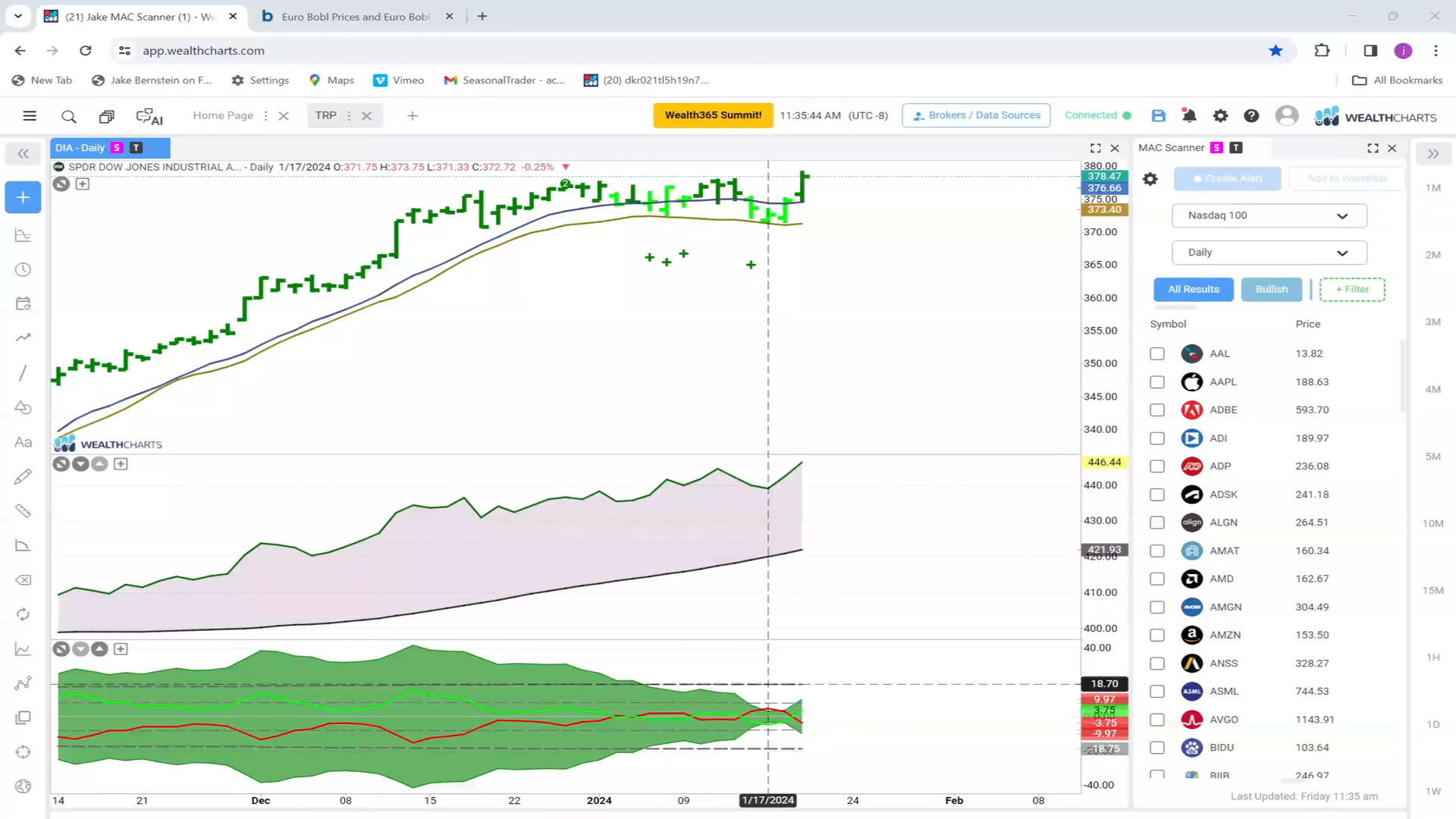This screenshot has height=819, width=1456.
Task: Click the Create Alert button
Action: pos(1227,178)
